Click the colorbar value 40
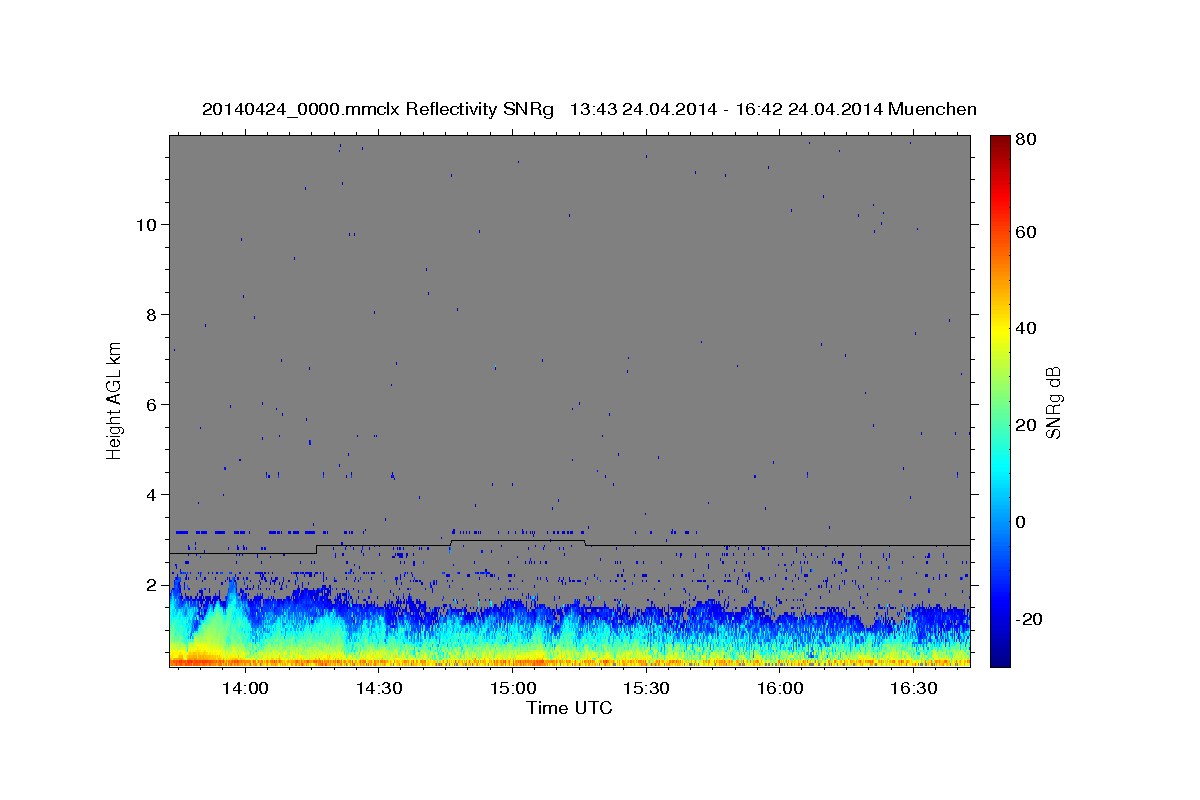Screen dimensions: 1200x800 1026,328
